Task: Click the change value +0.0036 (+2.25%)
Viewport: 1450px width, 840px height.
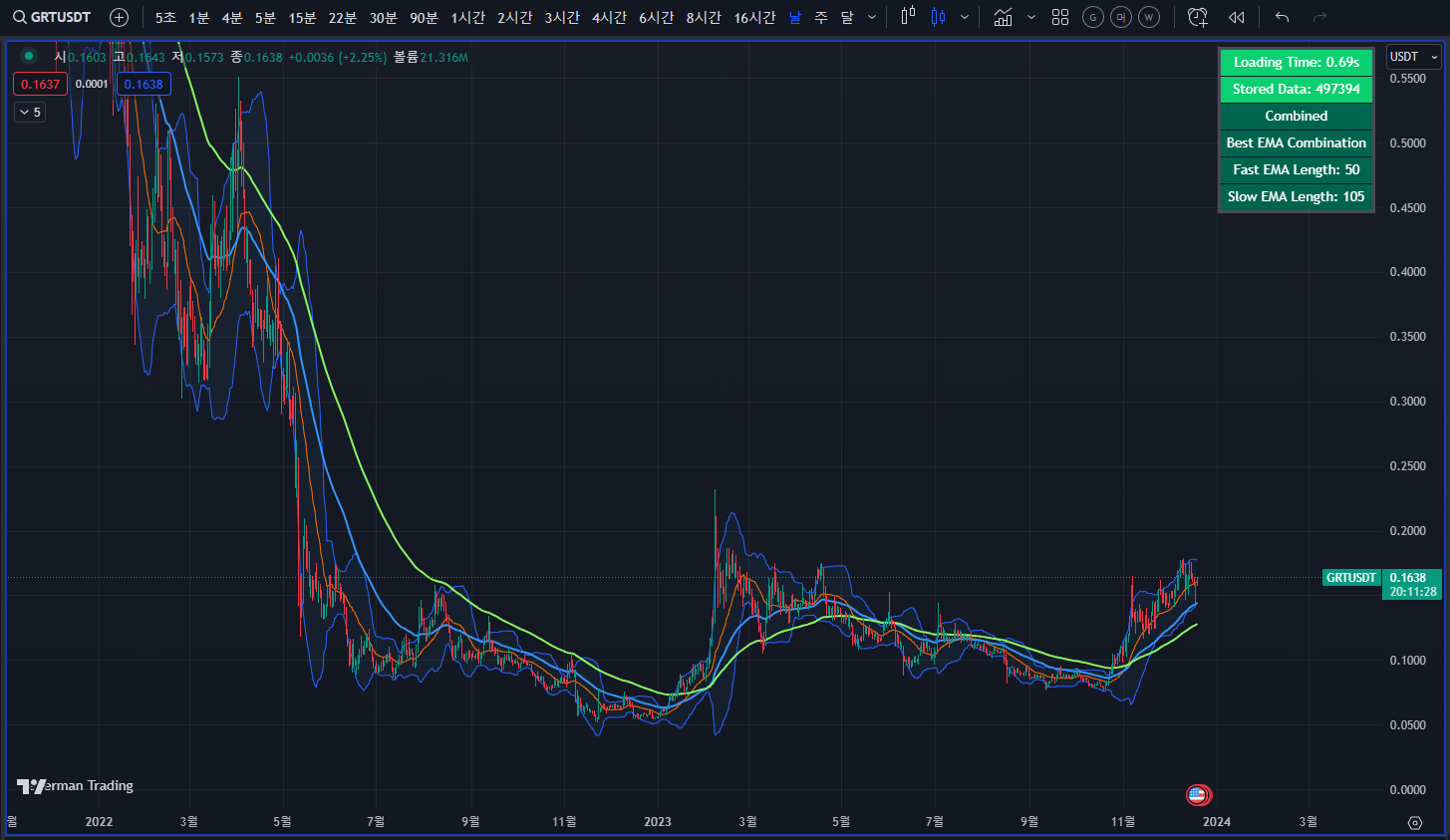Action: (x=338, y=58)
